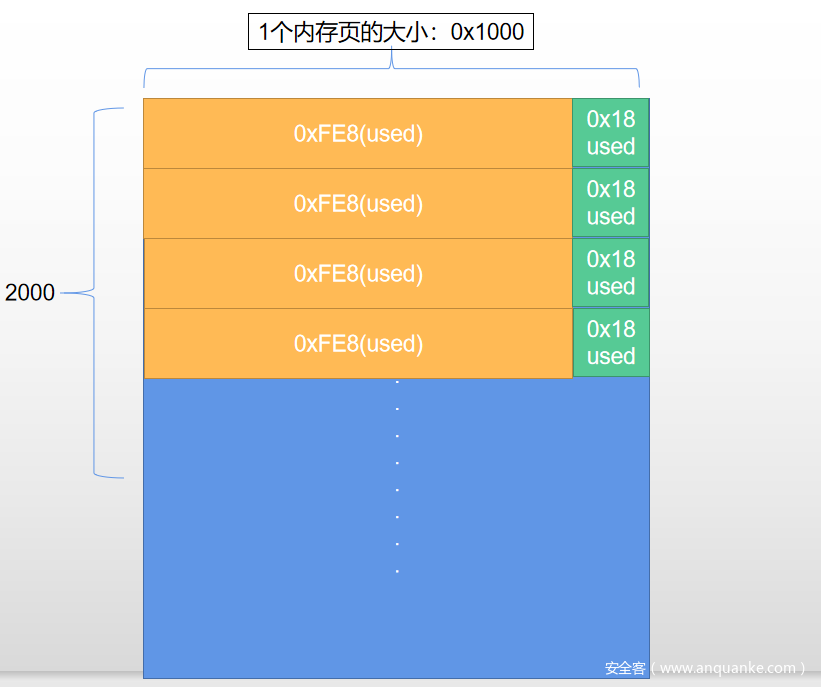
Task: Click the 0xFE8(used) text in the top row
Action: point(358,134)
